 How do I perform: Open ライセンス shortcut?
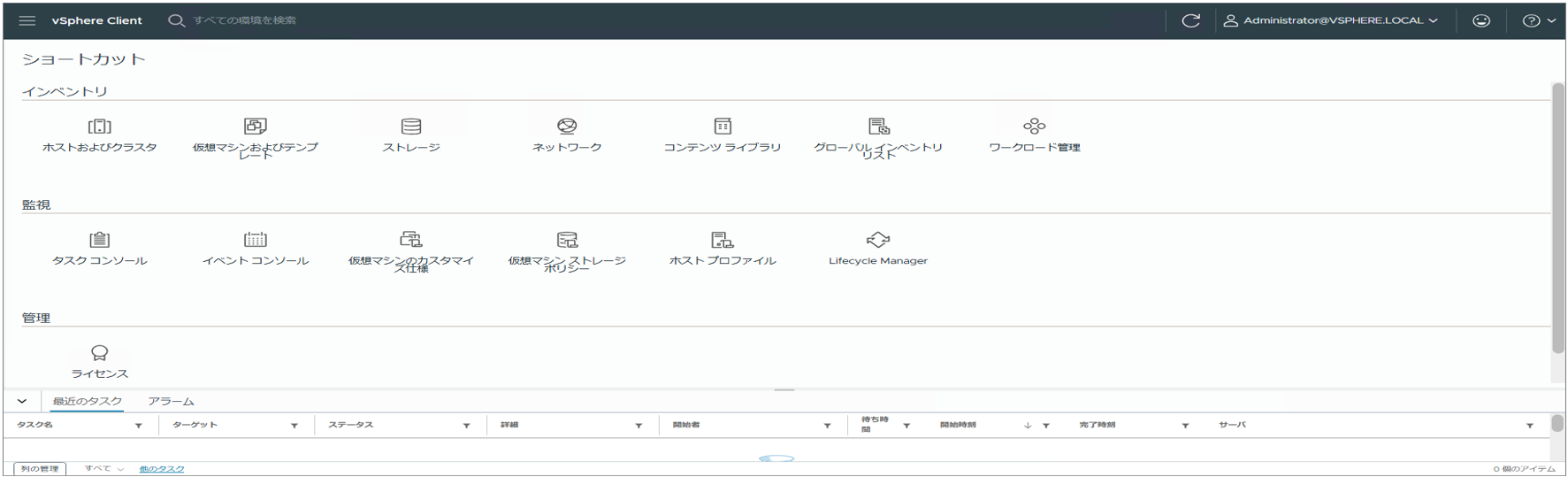click(x=100, y=363)
